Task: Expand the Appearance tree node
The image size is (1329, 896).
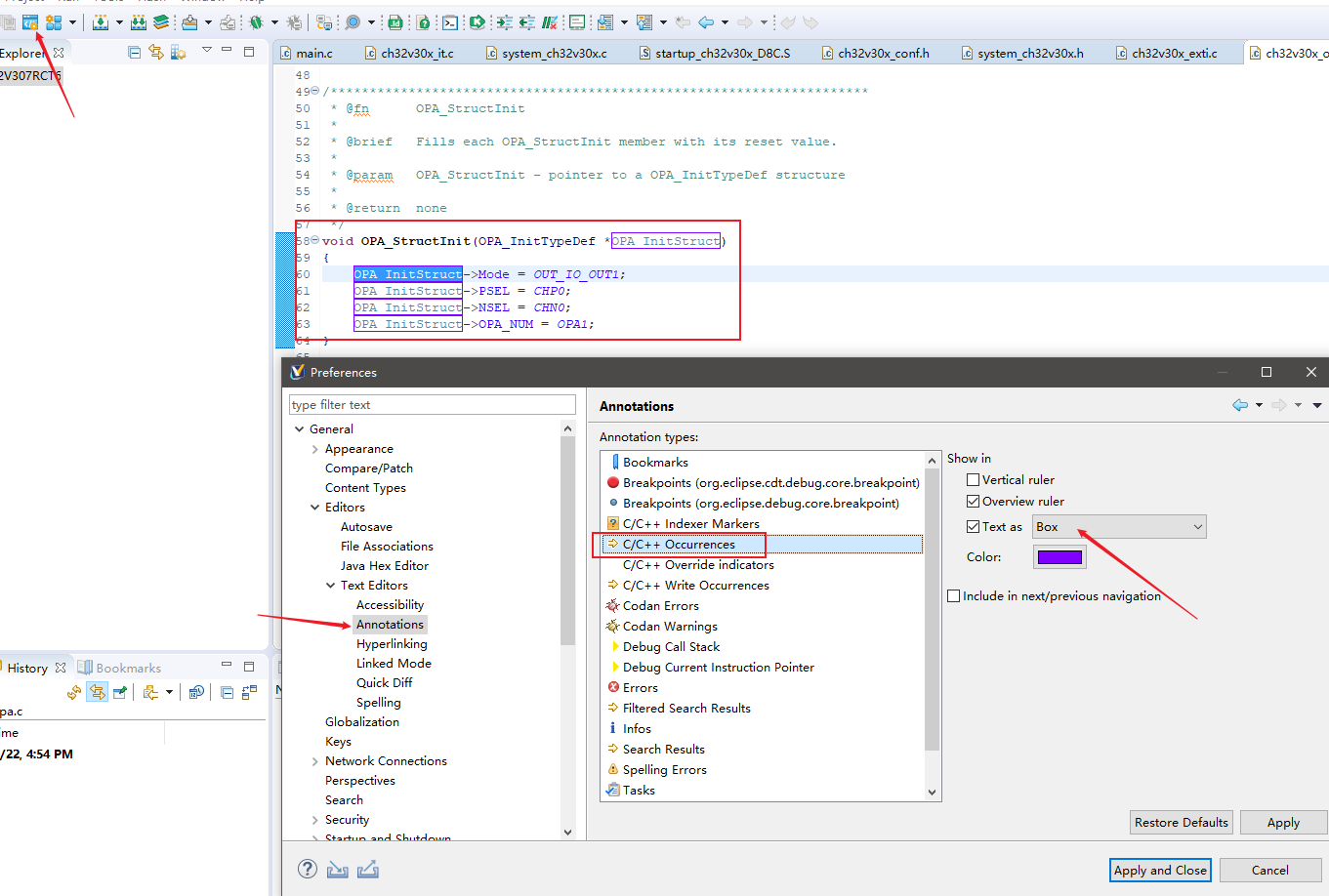Action: click(314, 449)
